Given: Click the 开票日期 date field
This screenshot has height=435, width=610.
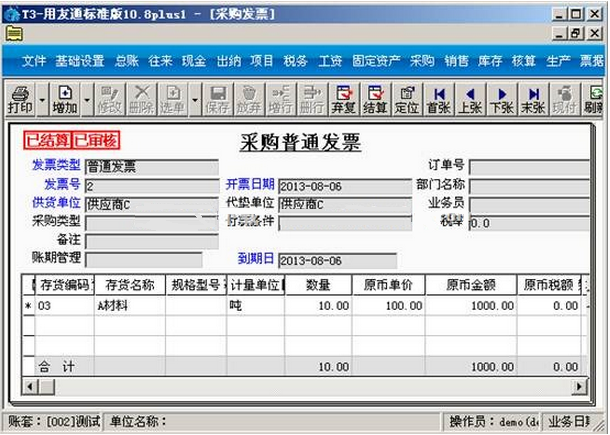Looking at the screenshot, I should click(344, 186).
